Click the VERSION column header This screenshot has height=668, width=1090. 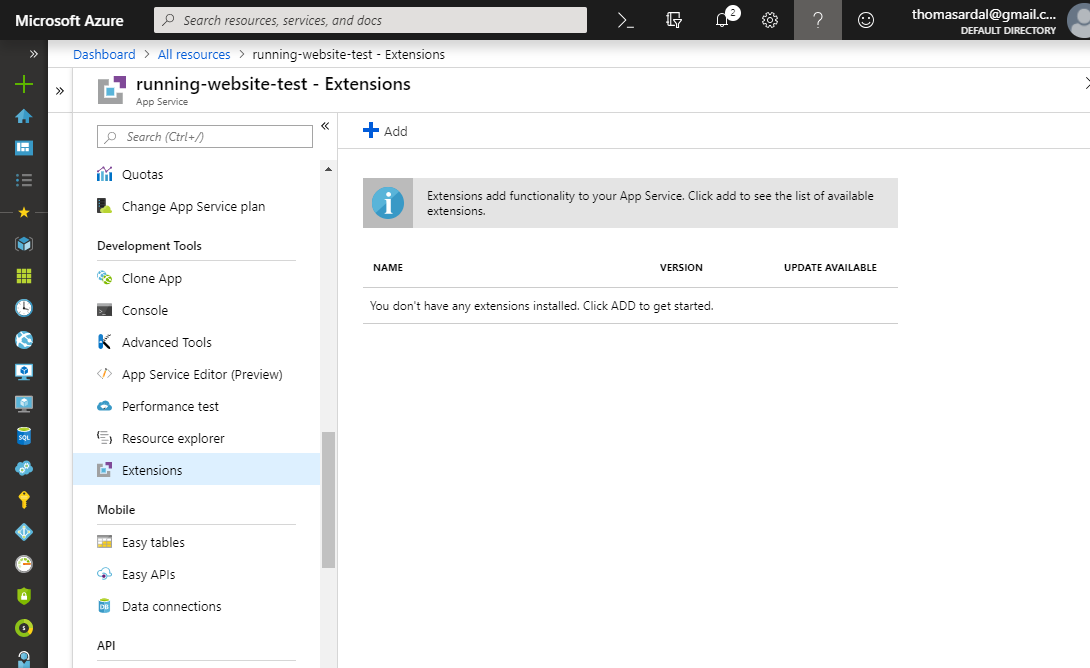681,268
